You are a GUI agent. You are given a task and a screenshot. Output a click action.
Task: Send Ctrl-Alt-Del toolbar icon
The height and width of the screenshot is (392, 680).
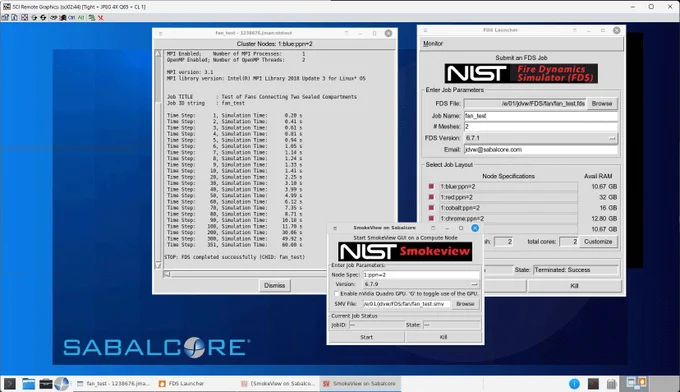53,18
